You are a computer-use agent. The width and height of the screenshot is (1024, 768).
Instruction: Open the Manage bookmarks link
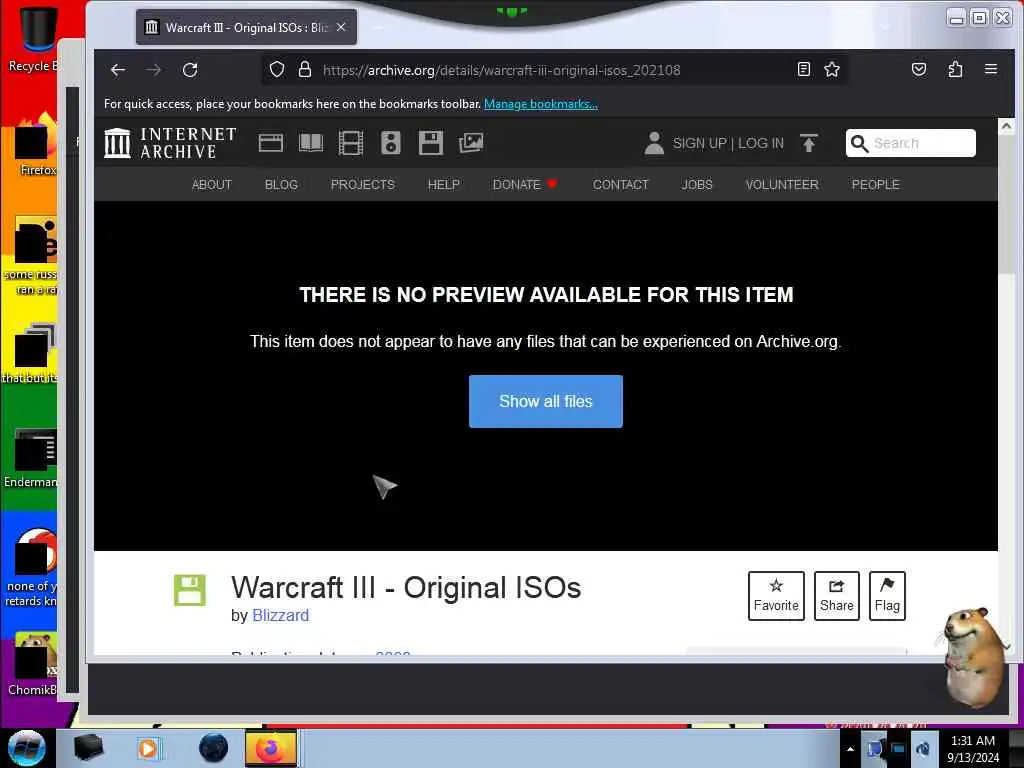pos(541,104)
